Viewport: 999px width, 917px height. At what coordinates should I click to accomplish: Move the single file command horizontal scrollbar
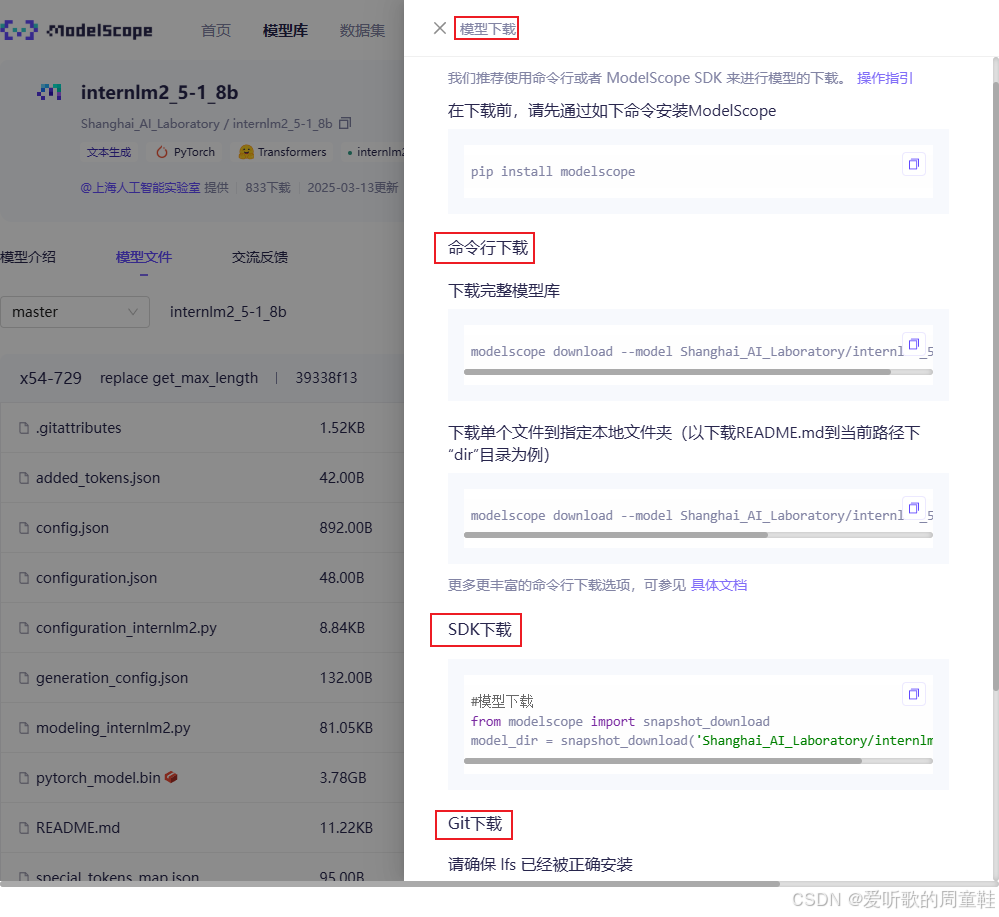coord(616,535)
